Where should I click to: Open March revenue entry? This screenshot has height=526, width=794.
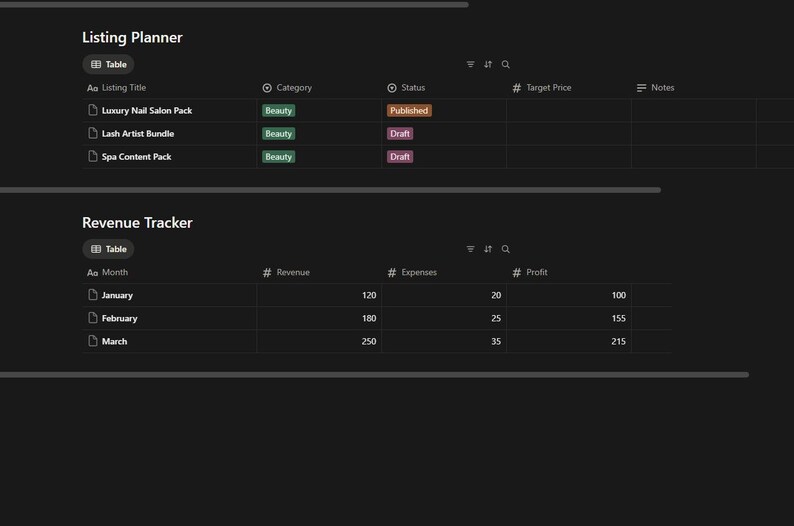pos(114,341)
